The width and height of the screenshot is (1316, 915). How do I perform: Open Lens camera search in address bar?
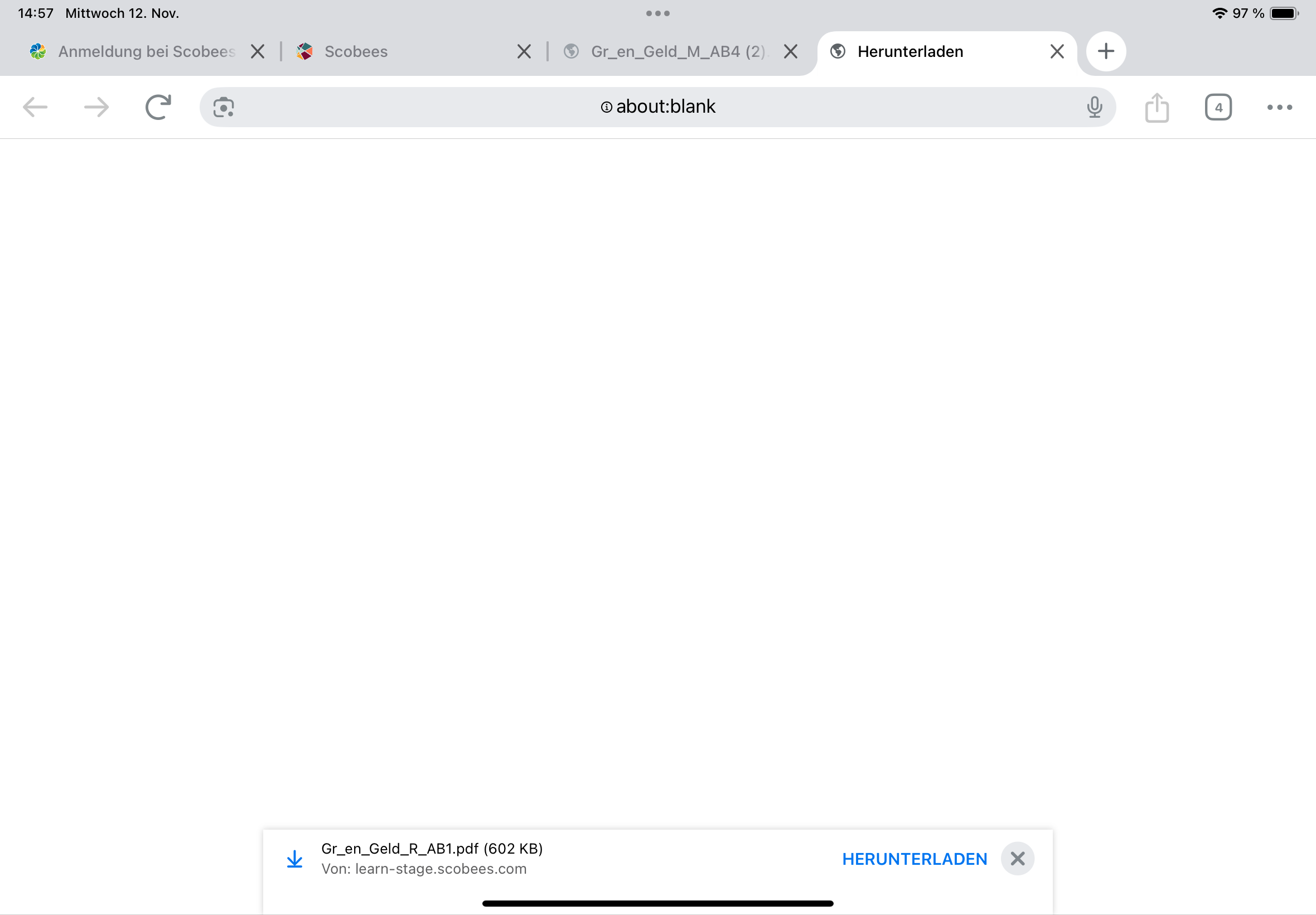click(x=224, y=107)
